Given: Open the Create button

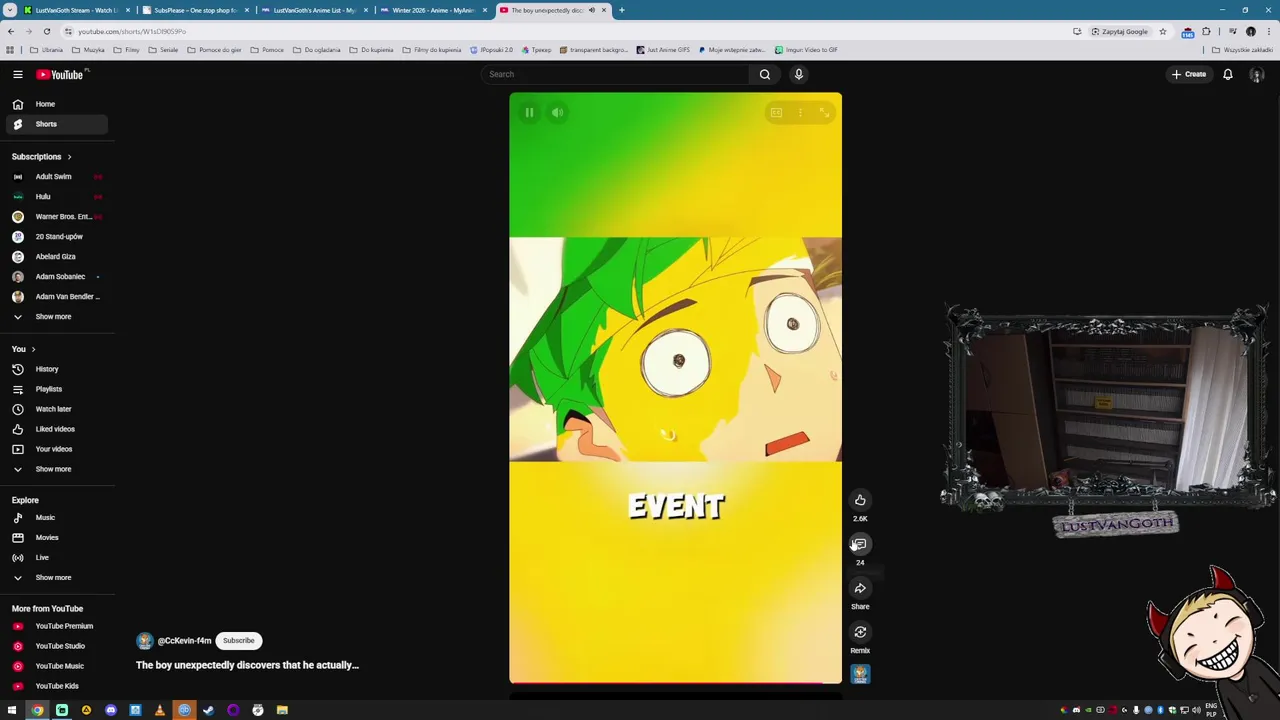Looking at the screenshot, I should point(1189,74).
